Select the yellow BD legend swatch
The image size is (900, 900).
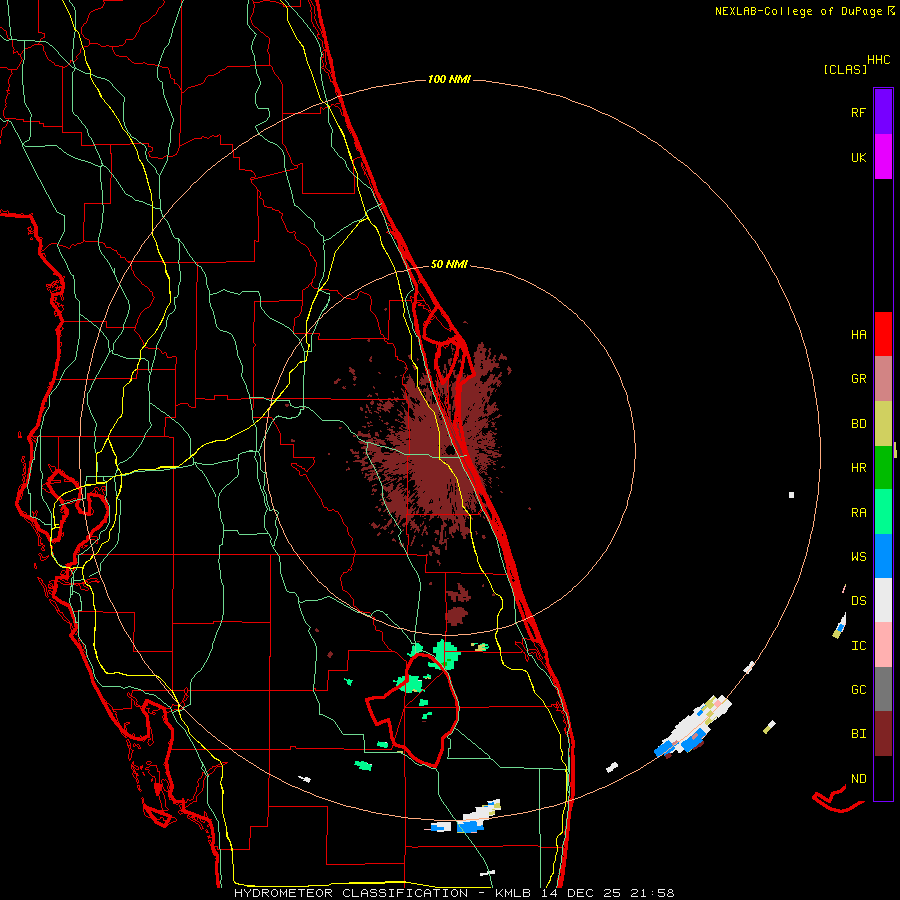(x=883, y=424)
